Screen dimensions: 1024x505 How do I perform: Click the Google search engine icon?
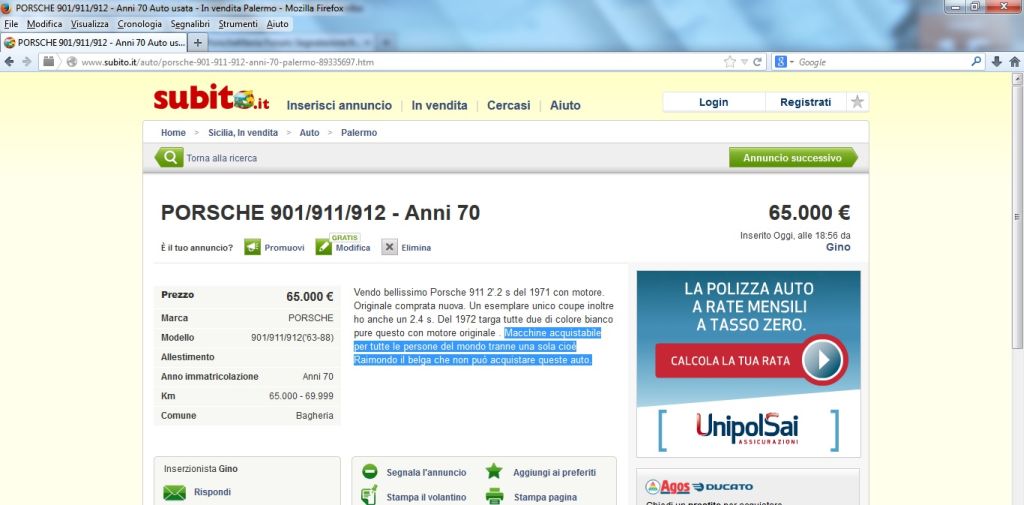780,62
